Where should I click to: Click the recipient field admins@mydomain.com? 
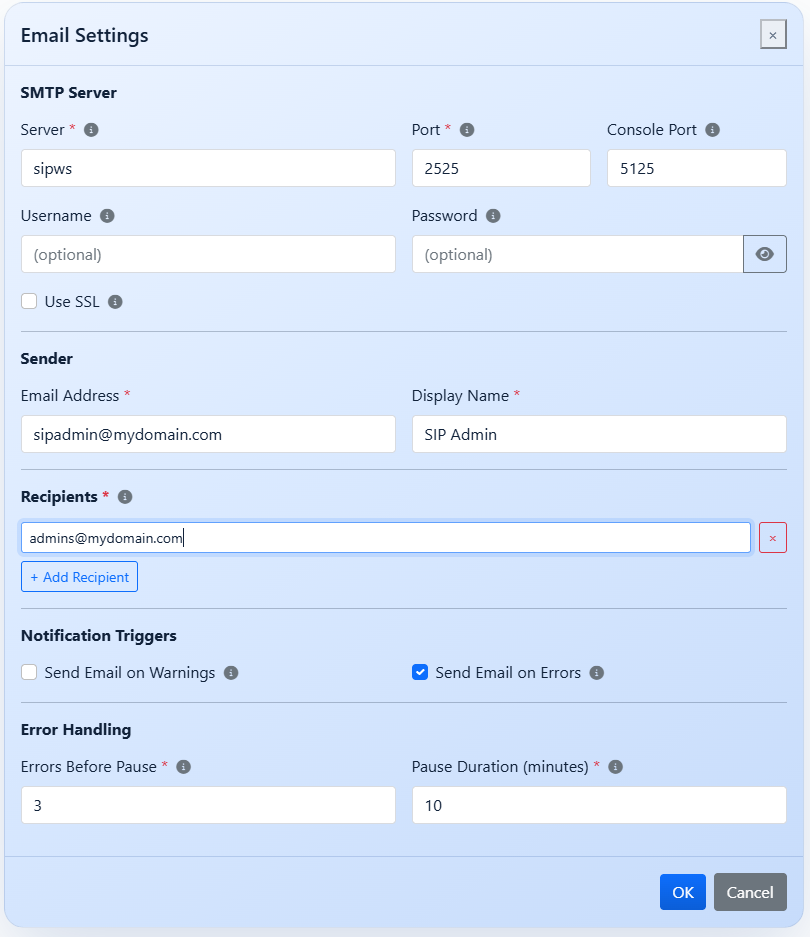pos(386,538)
